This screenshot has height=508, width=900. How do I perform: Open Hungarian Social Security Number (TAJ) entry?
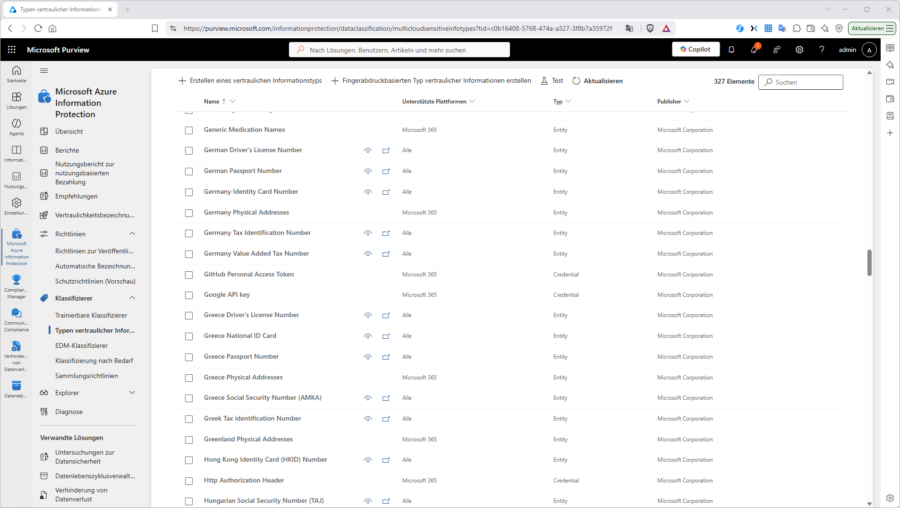[263, 501]
